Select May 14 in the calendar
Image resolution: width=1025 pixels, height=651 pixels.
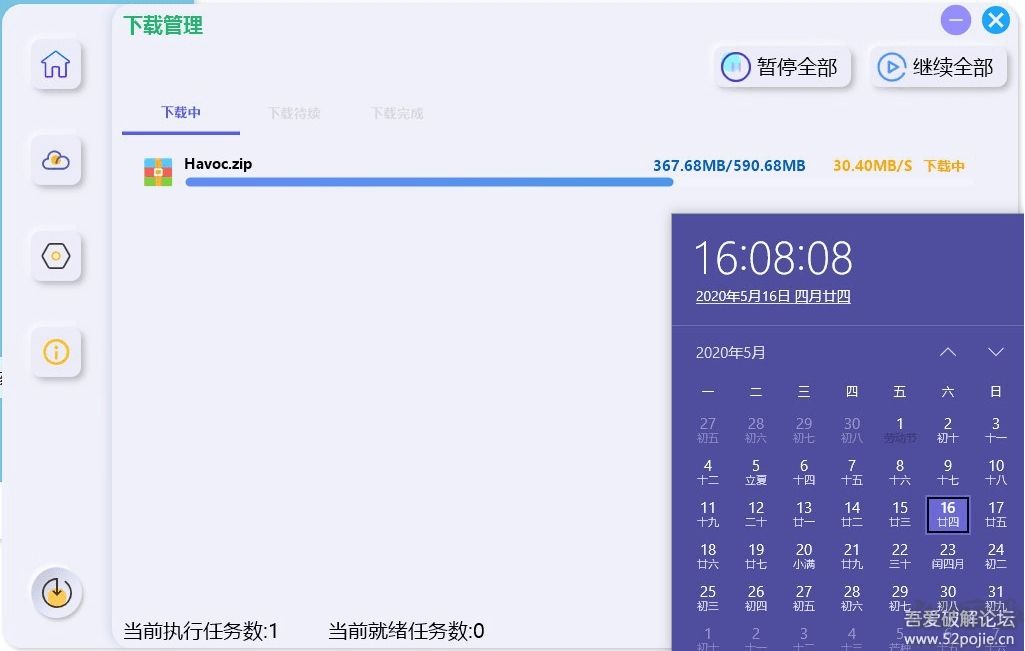(x=852, y=514)
